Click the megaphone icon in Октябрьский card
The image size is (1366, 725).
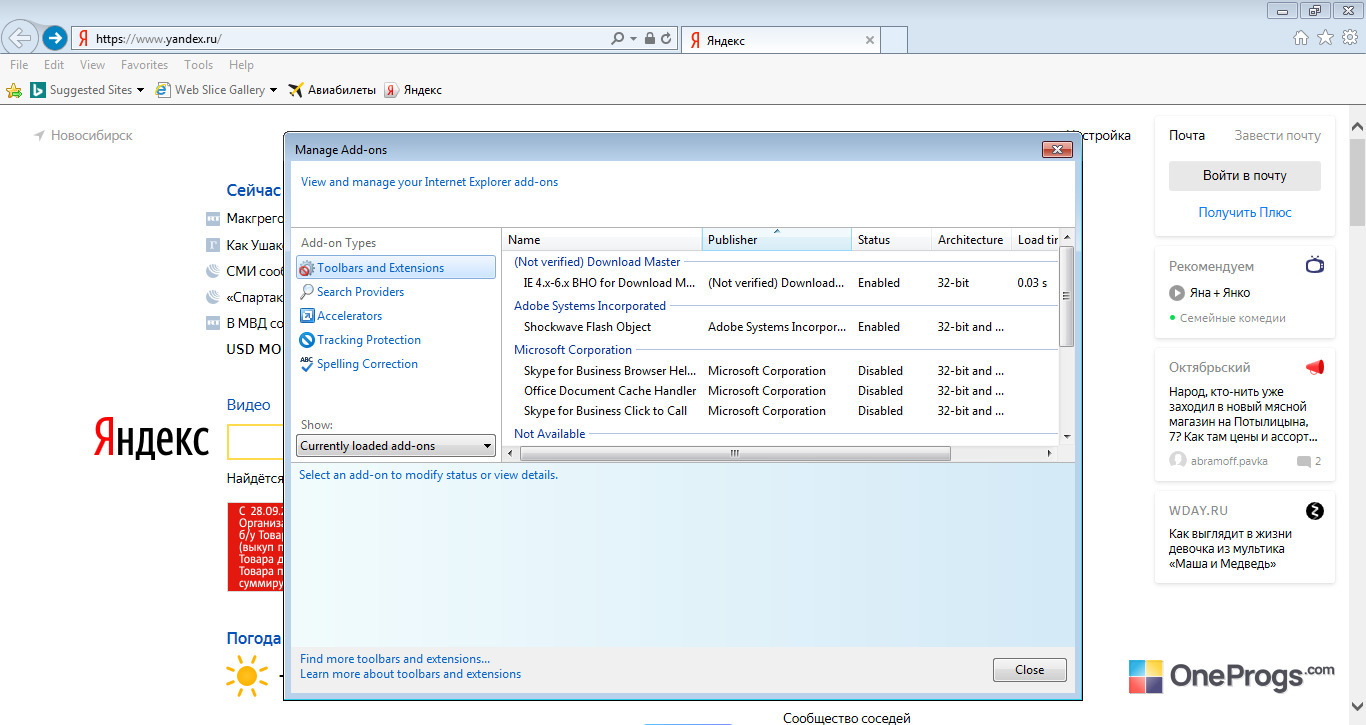pyautogui.click(x=1315, y=367)
